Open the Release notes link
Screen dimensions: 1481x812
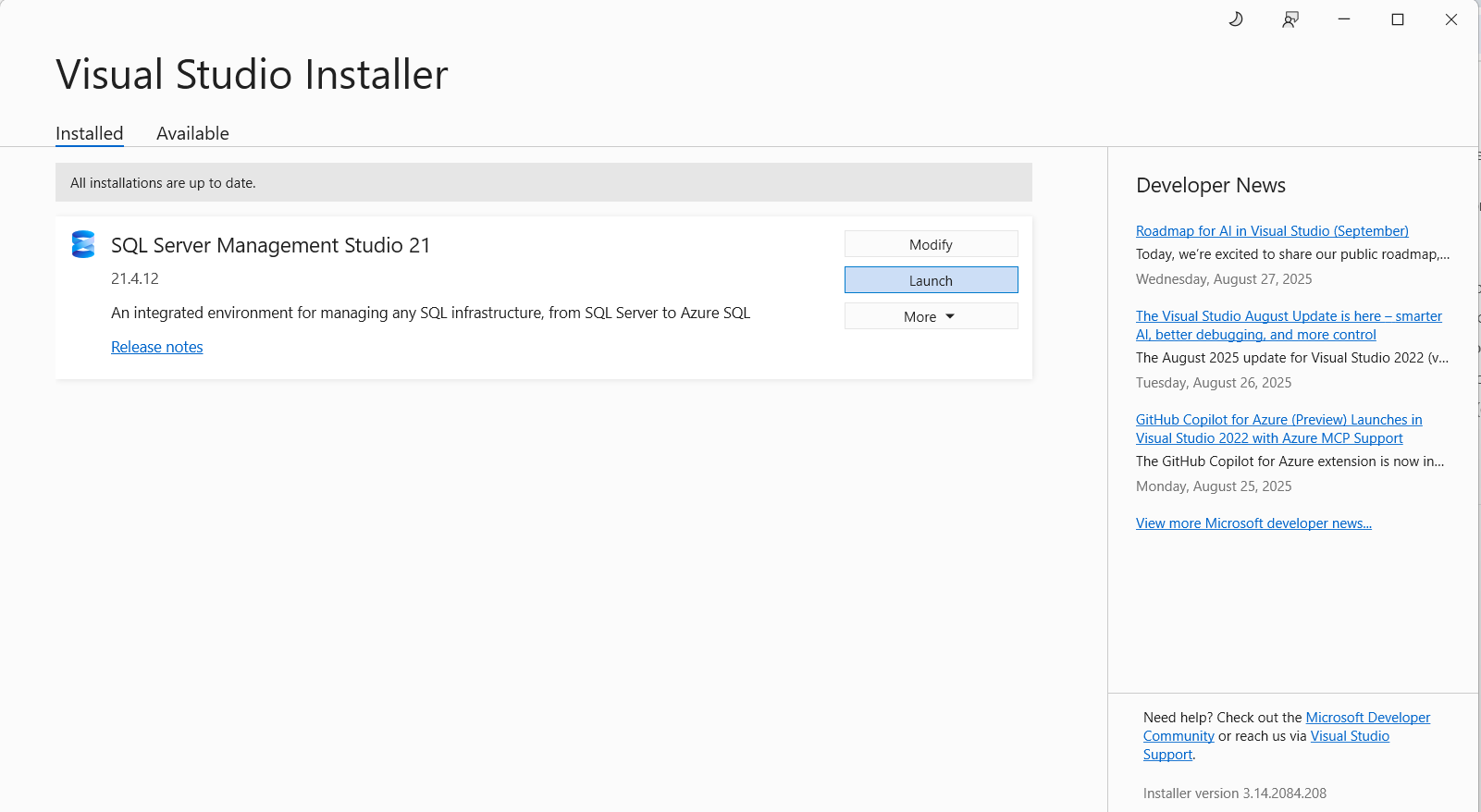click(x=157, y=347)
